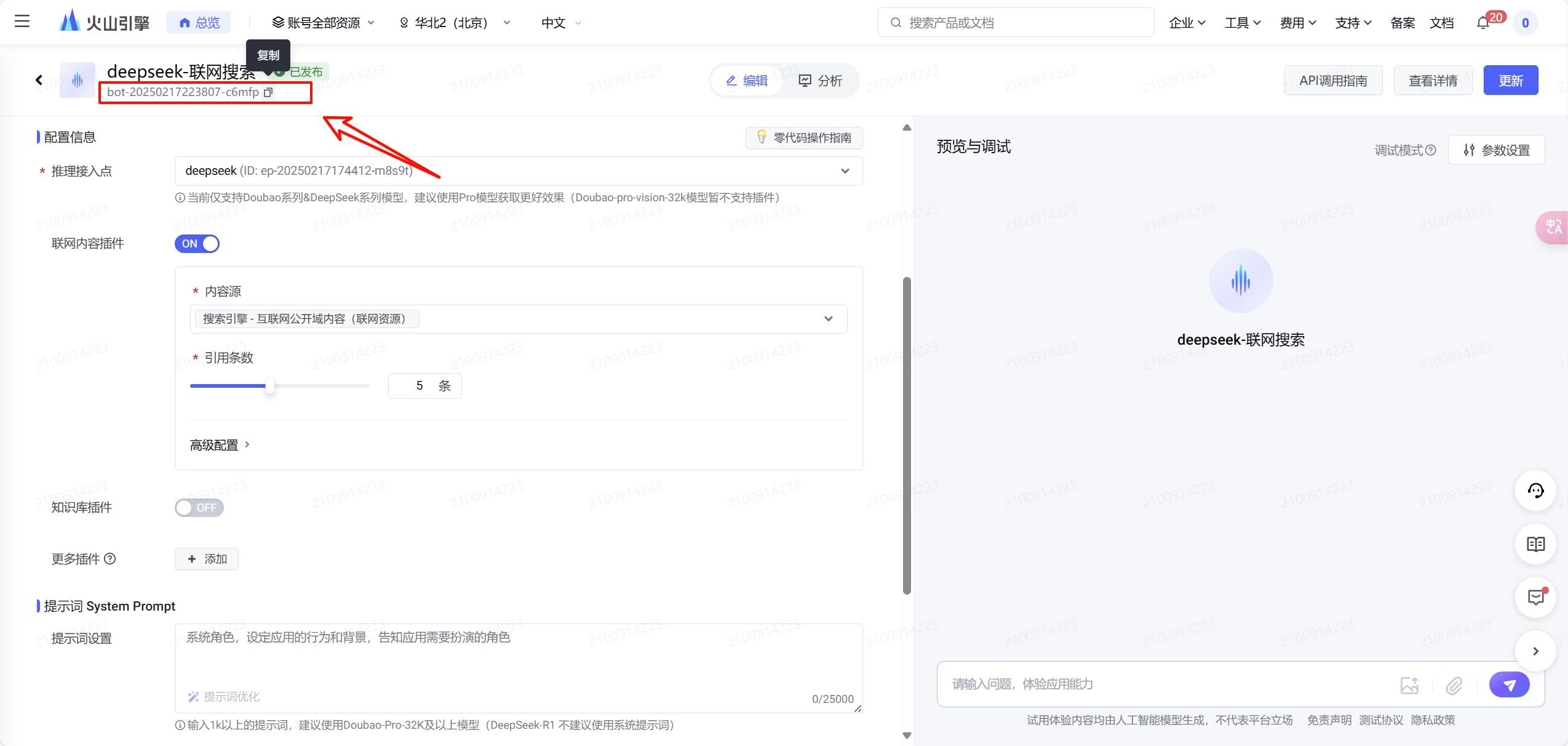
Task: Expand the 推理接入点 deepseek dropdown
Action: tap(845, 171)
